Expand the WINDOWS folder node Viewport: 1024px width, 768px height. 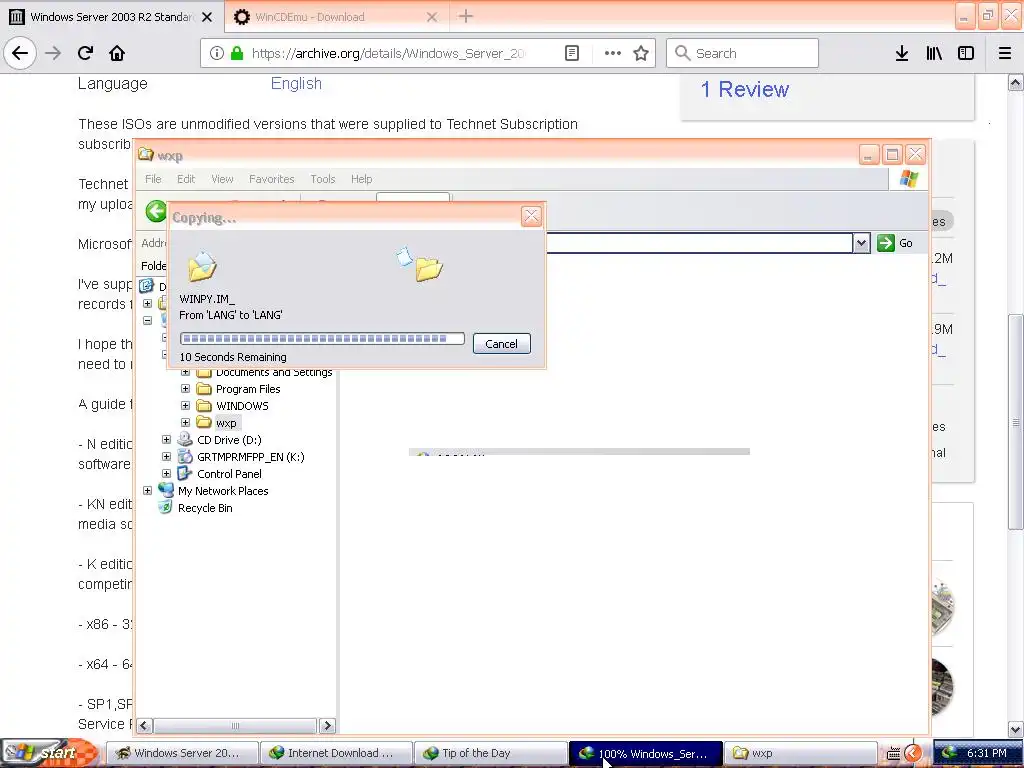(x=185, y=406)
